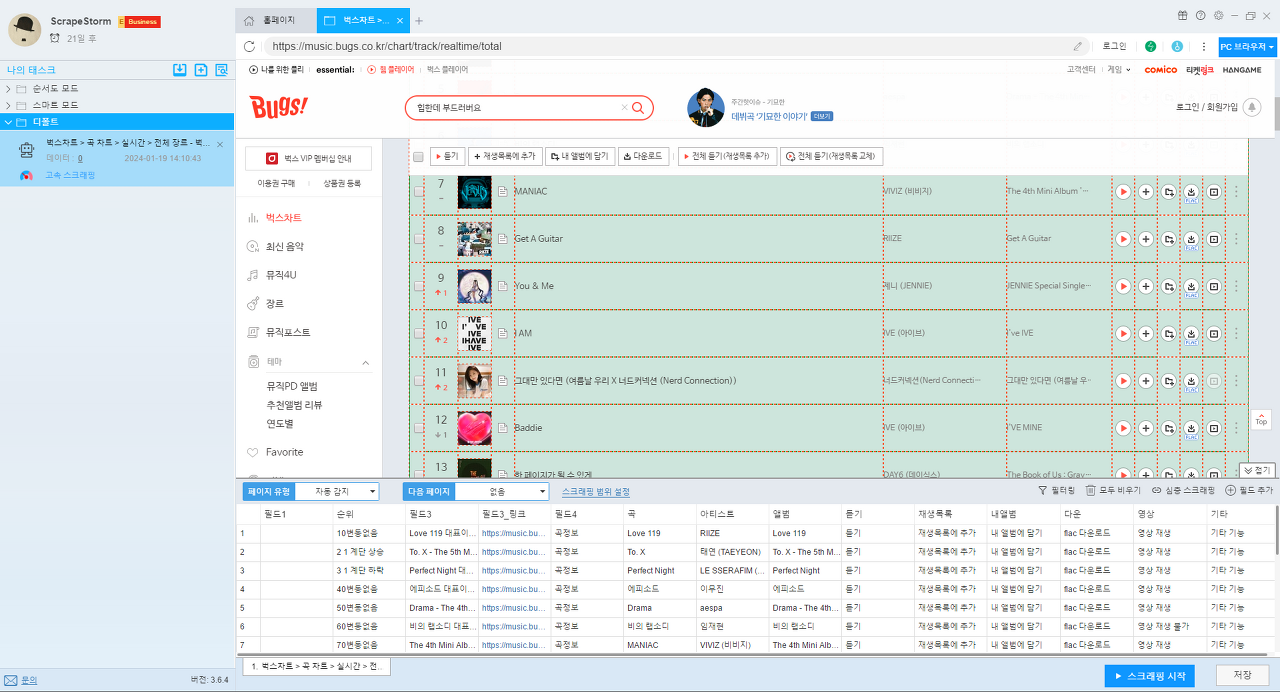Collapse the 디폴트 folder
Image resolution: width=1280 pixels, height=692 pixels.
click(9, 121)
